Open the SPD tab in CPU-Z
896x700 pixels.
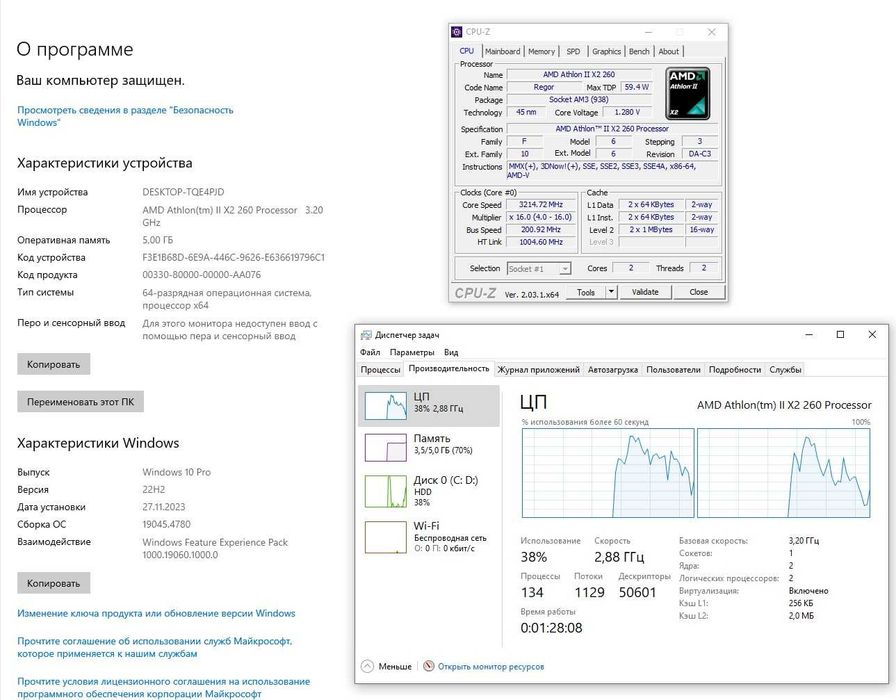(573, 51)
